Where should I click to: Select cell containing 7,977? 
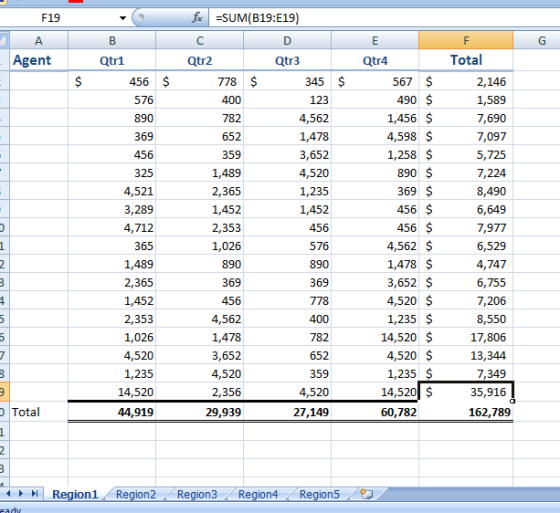pos(466,227)
